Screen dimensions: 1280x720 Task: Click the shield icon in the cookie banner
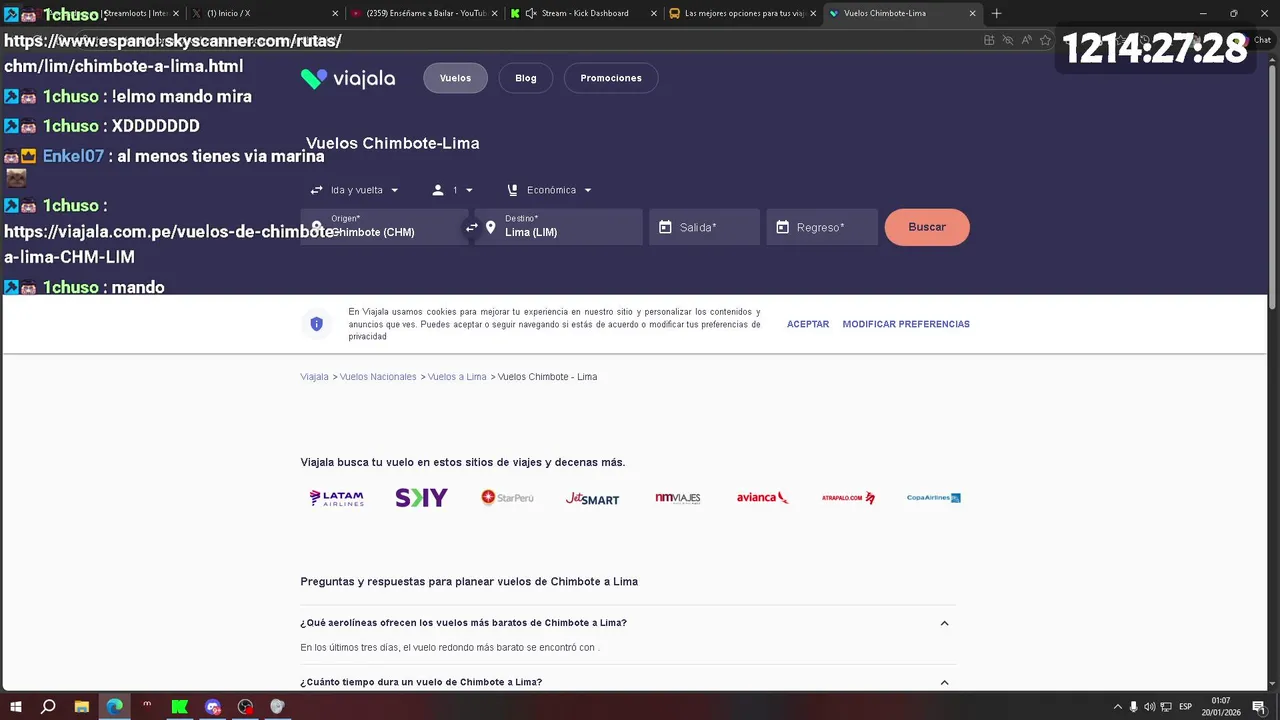(x=316, y=324)
